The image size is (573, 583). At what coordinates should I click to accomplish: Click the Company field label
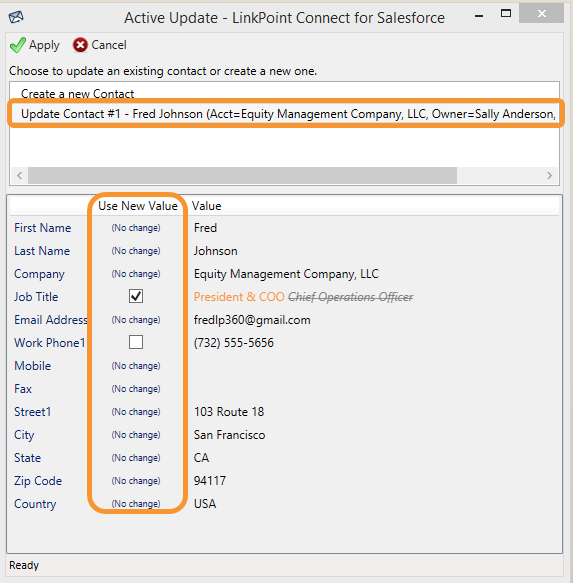coord(39,274)
